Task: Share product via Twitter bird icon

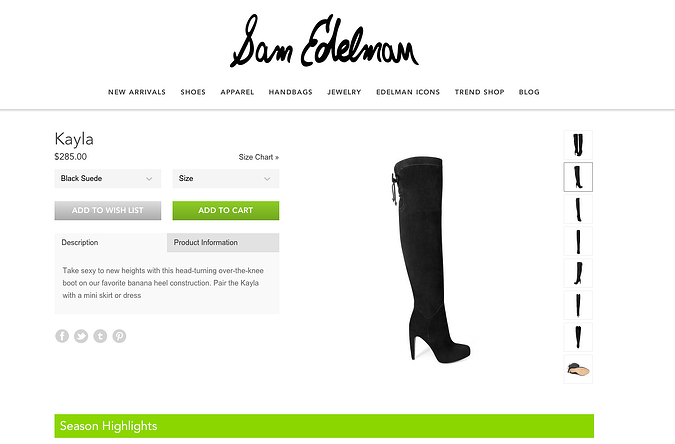Action: point(81,336)
